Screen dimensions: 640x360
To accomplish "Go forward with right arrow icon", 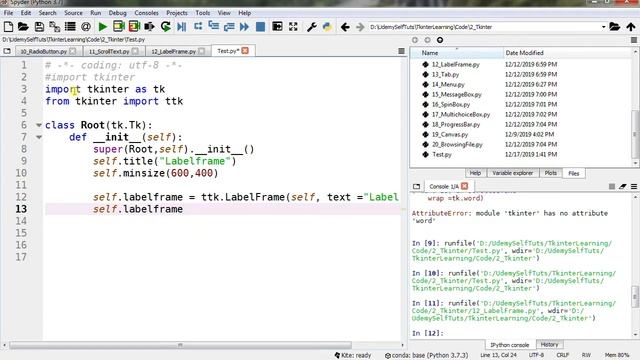I will coord(360,27).
